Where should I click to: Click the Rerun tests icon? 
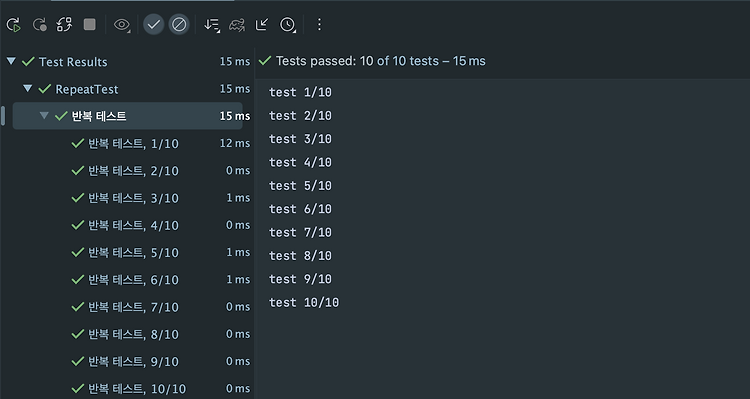tap(14, 24)
